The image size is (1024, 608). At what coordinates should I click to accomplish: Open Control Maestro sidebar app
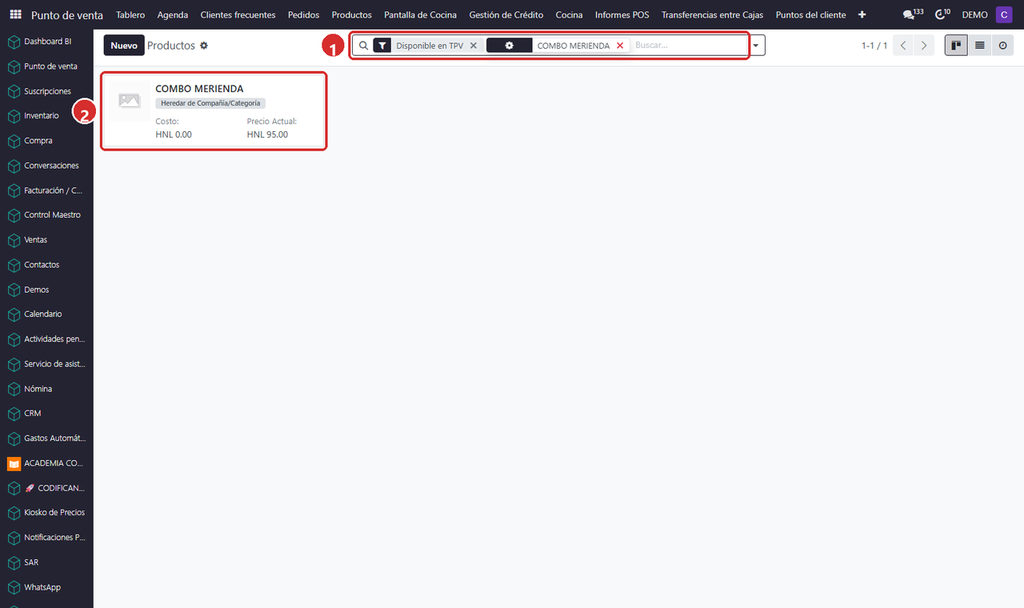point(46,215)
